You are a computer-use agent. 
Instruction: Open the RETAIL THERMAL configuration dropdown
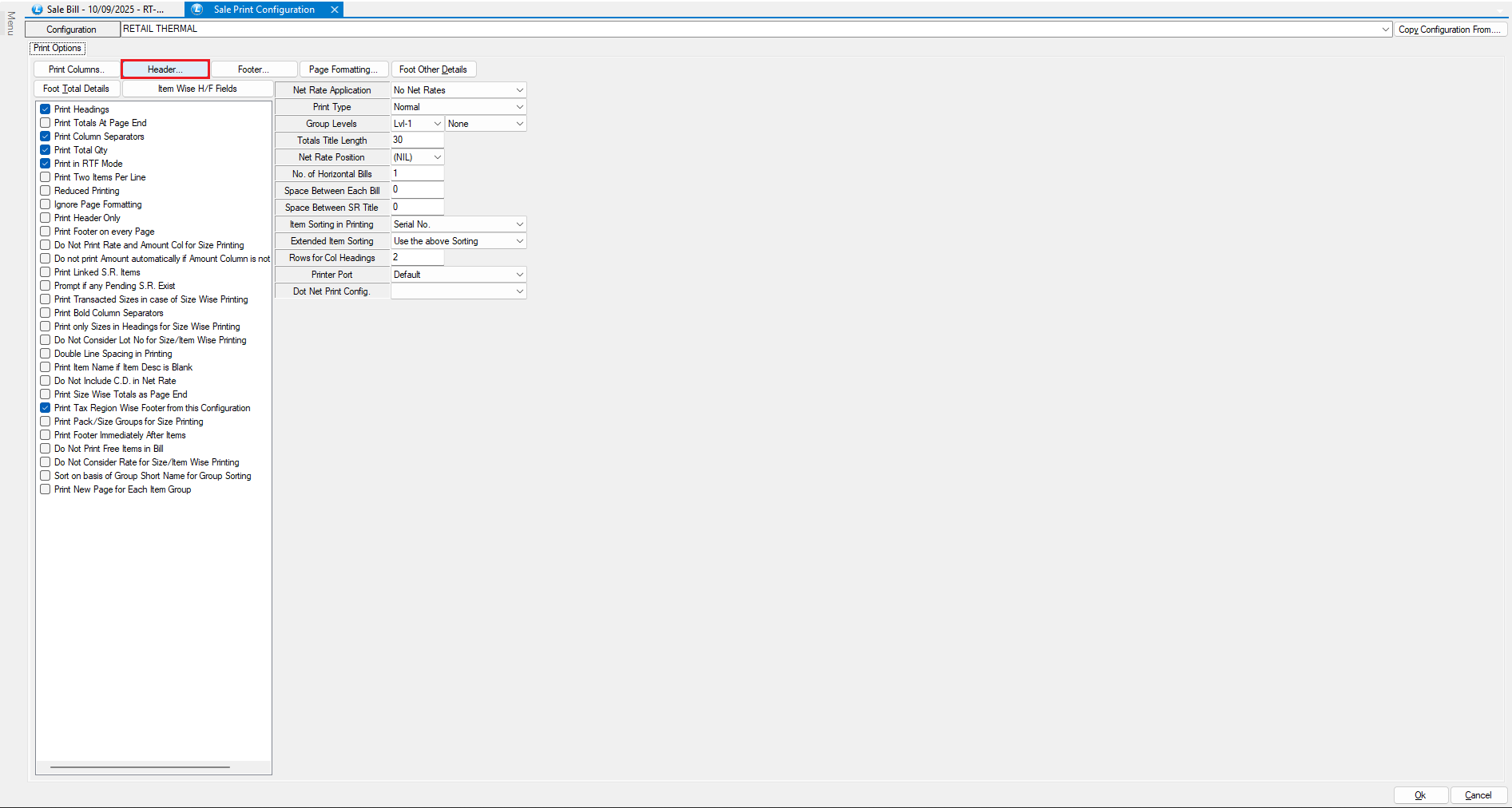pyautogui.click(x=1385, y=30)
